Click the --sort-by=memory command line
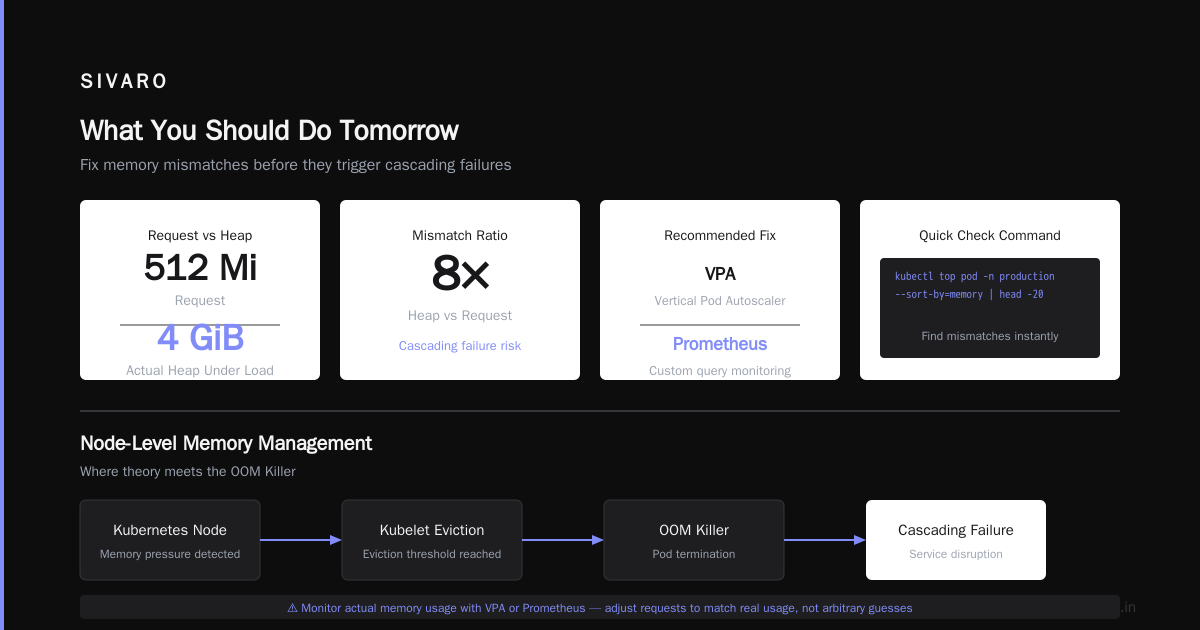This screenshot has width=1200, height=630. [x=969, y=294]
